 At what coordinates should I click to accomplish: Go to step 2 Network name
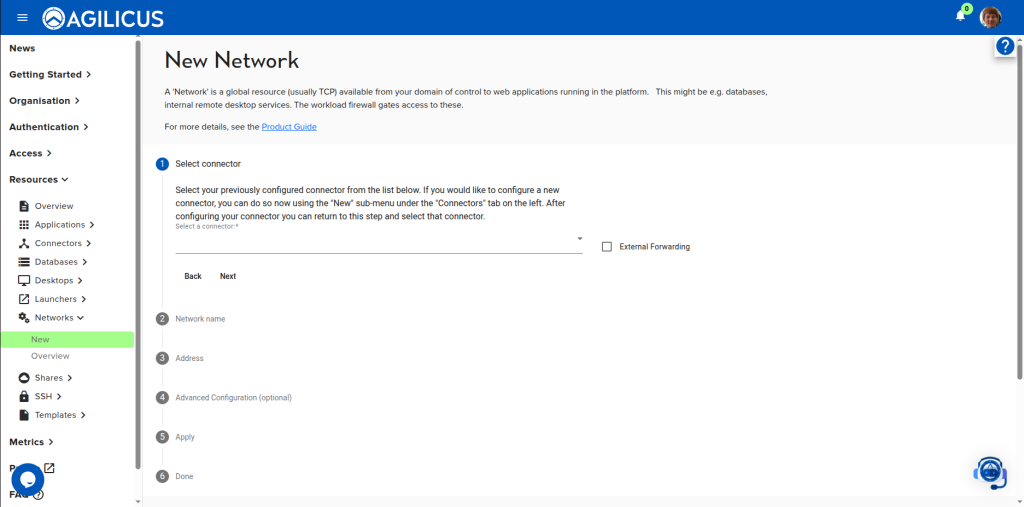[191, 319]
